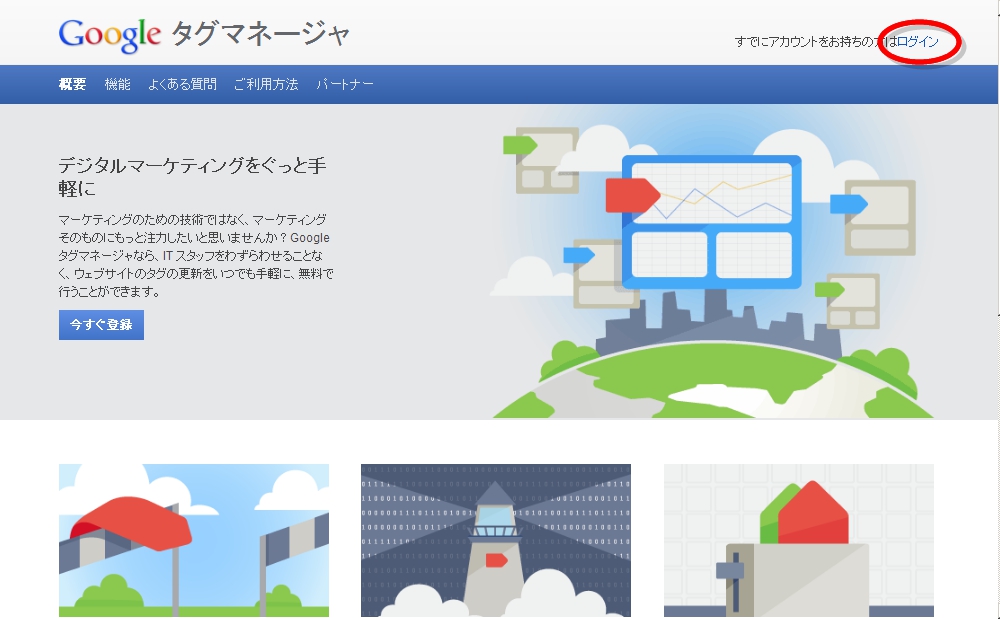Open the パートナー tab
Screen dimensions: 1000x619
point(345,84)
